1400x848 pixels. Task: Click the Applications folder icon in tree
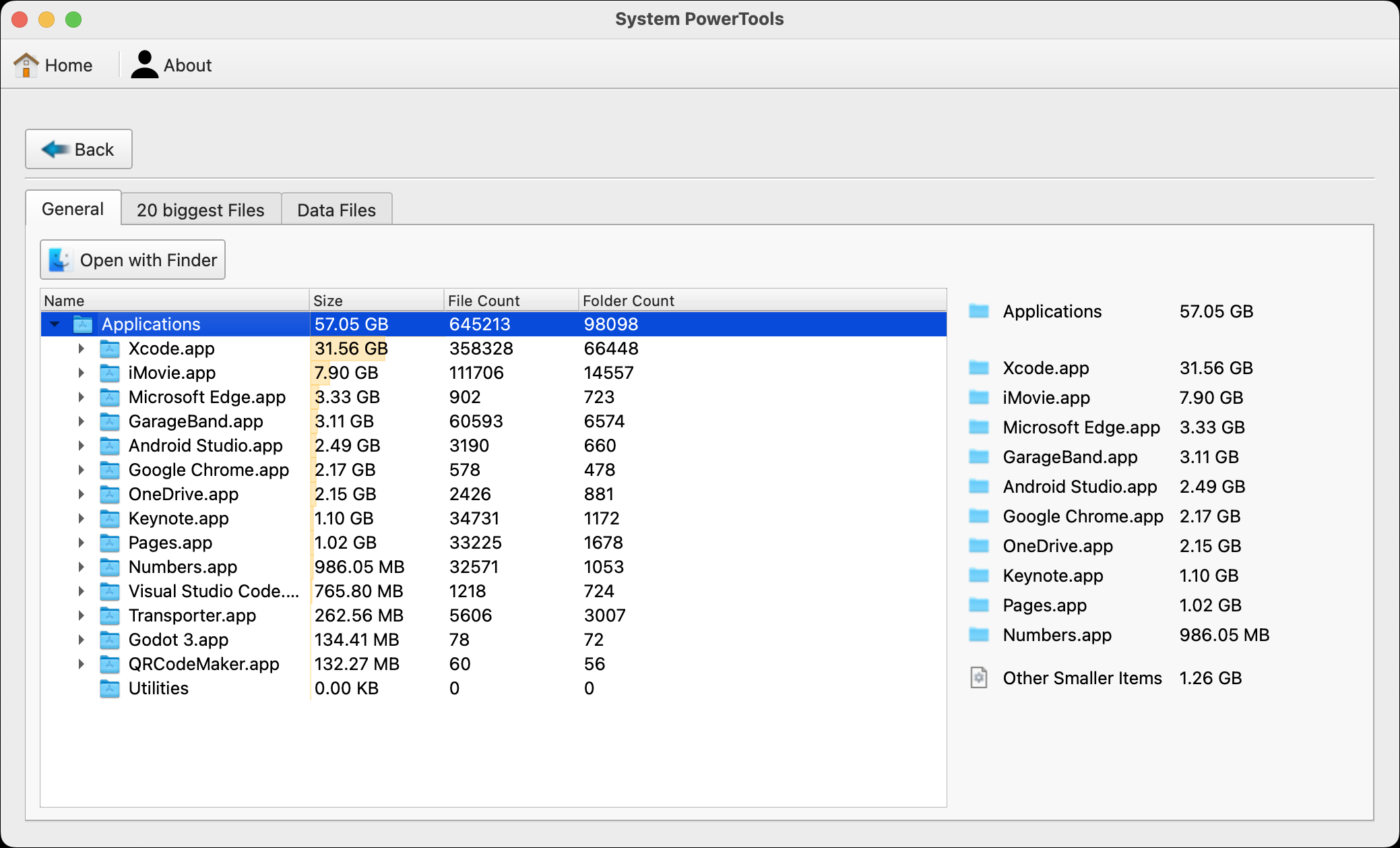(x=83, y=324)
